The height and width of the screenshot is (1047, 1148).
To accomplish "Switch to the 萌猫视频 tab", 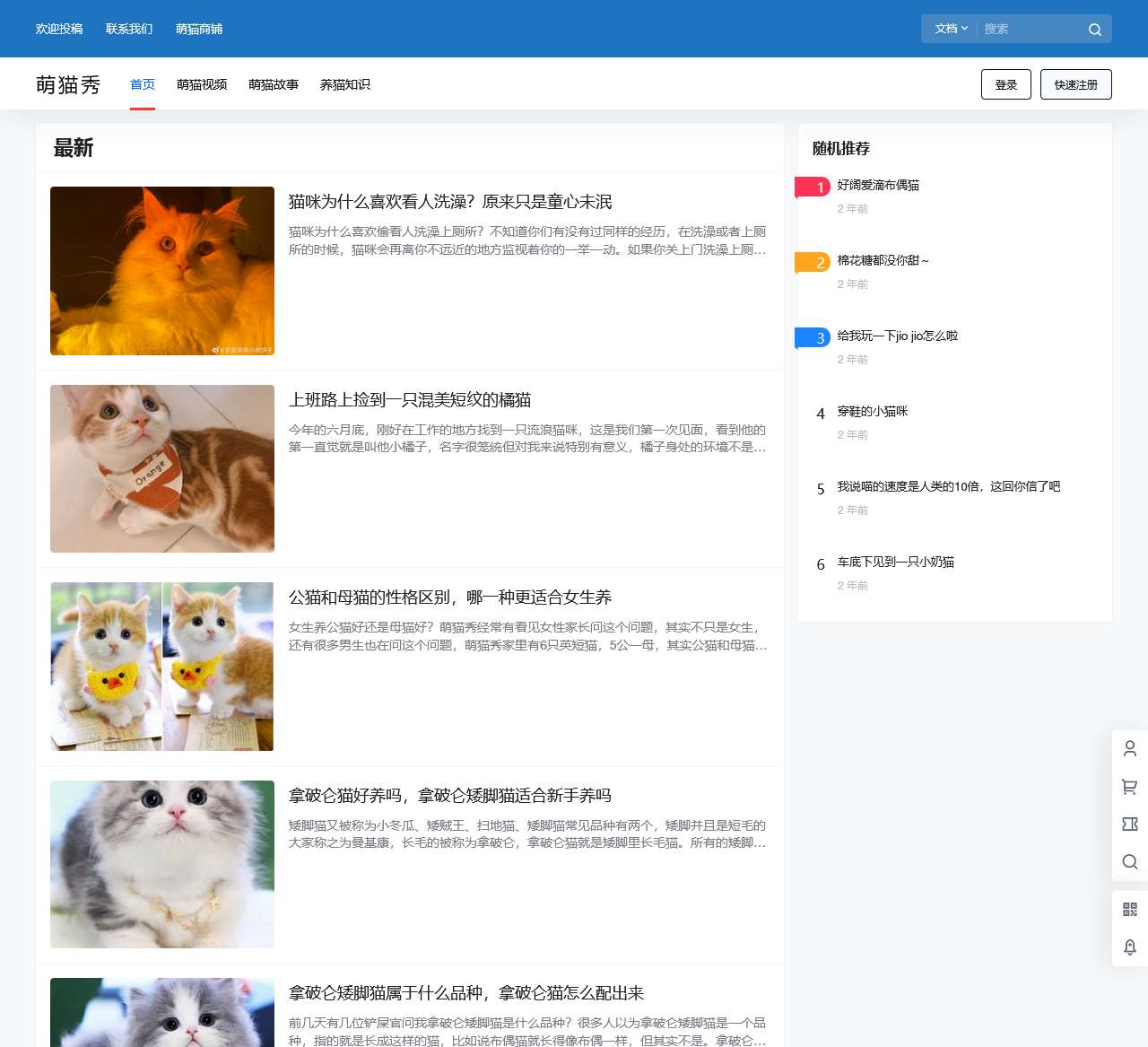I will 202,84.
